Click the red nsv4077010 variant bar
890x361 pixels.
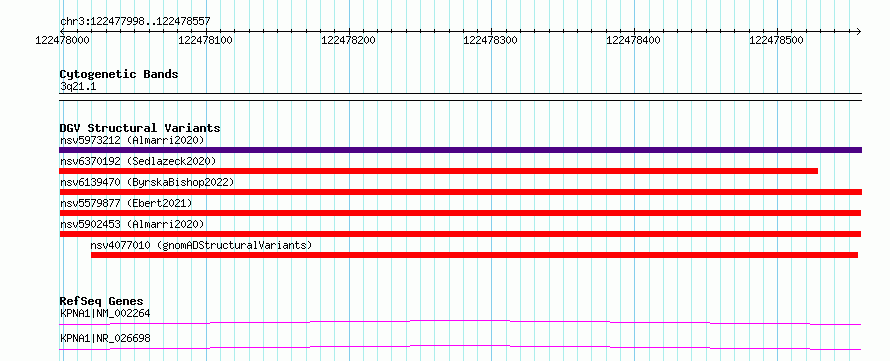(x=475, y=255)
